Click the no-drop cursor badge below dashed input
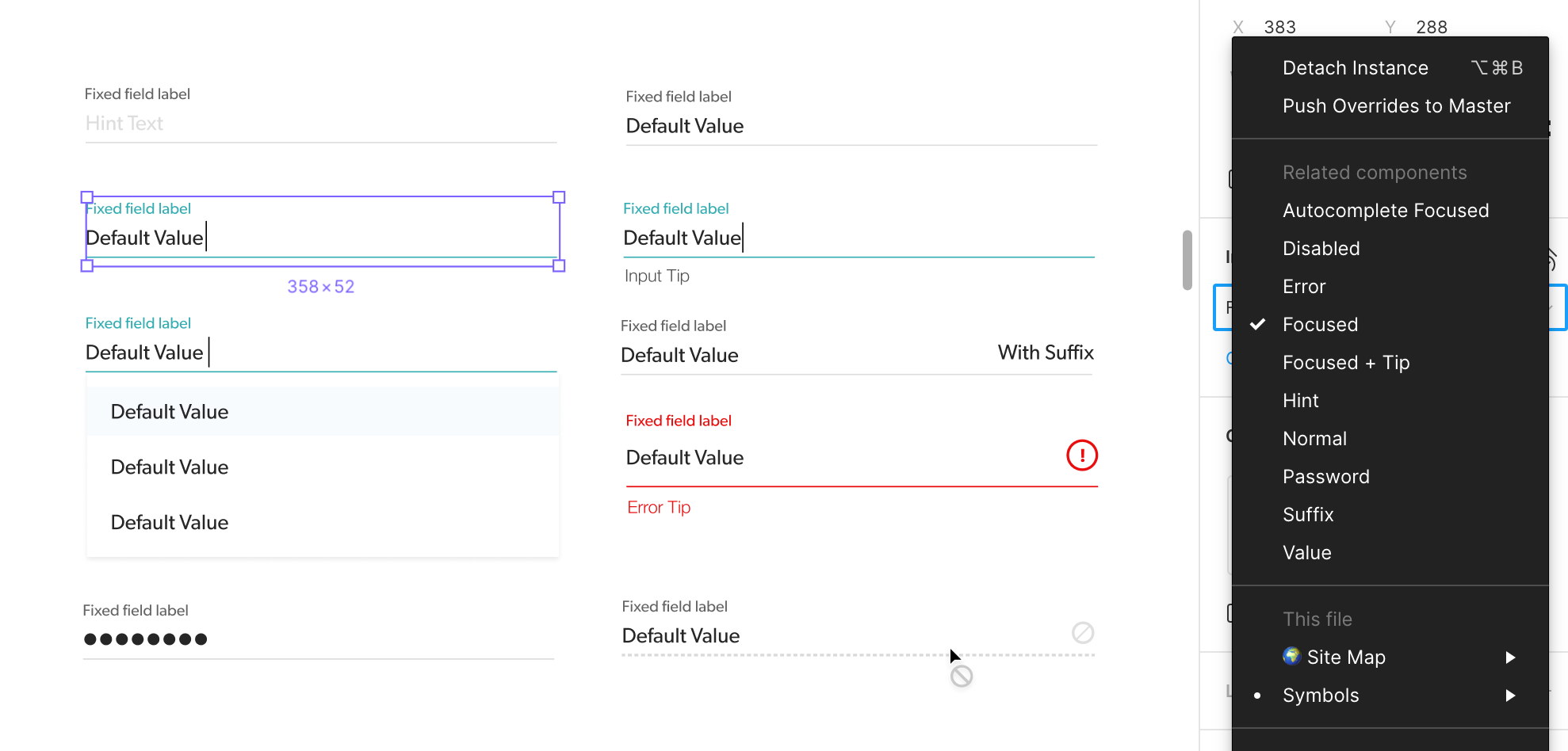This screenshot has height=751, width=1568. (x=962, y=676)
